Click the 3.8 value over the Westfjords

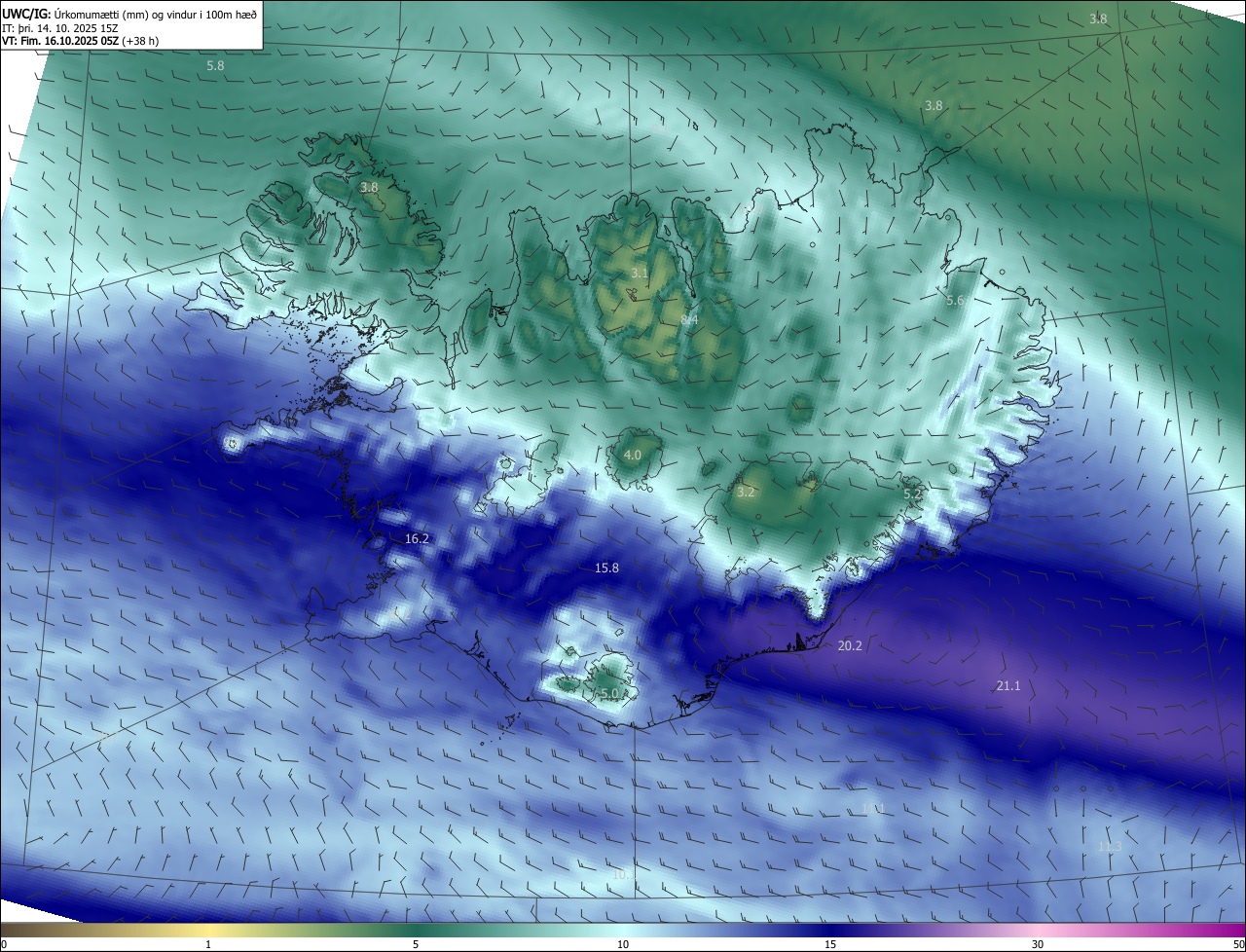point(369,187)
